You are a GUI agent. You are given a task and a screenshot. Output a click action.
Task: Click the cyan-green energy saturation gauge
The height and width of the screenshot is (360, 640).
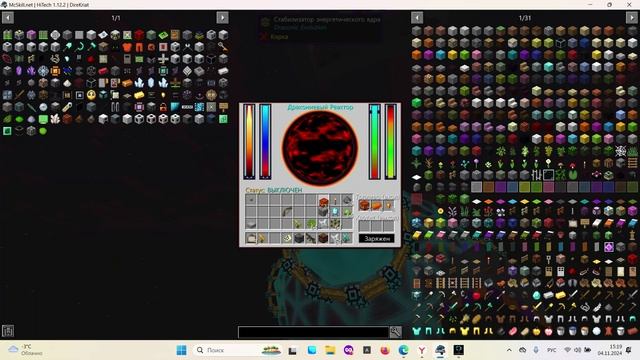[374, 142]
